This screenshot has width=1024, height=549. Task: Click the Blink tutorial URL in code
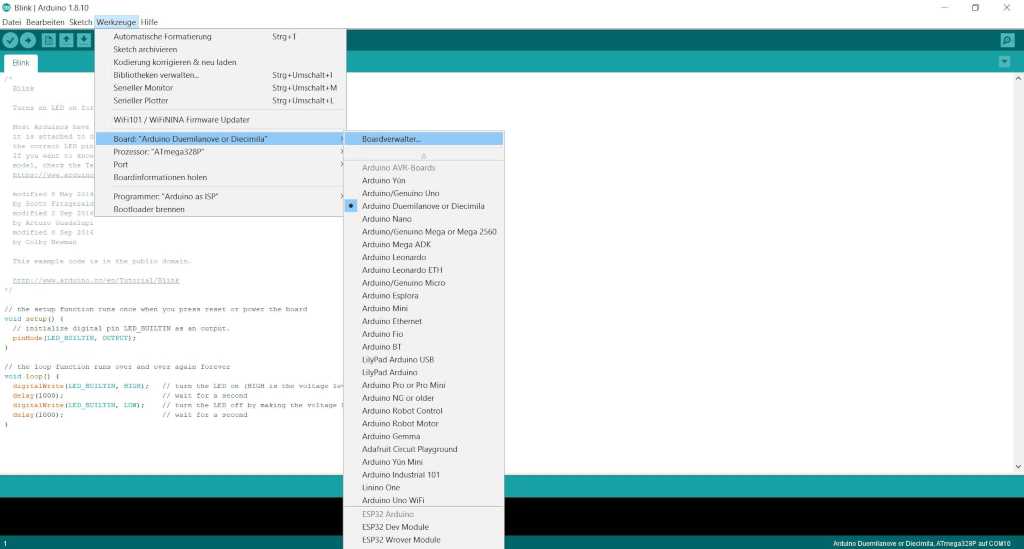(x=96, y=281)
